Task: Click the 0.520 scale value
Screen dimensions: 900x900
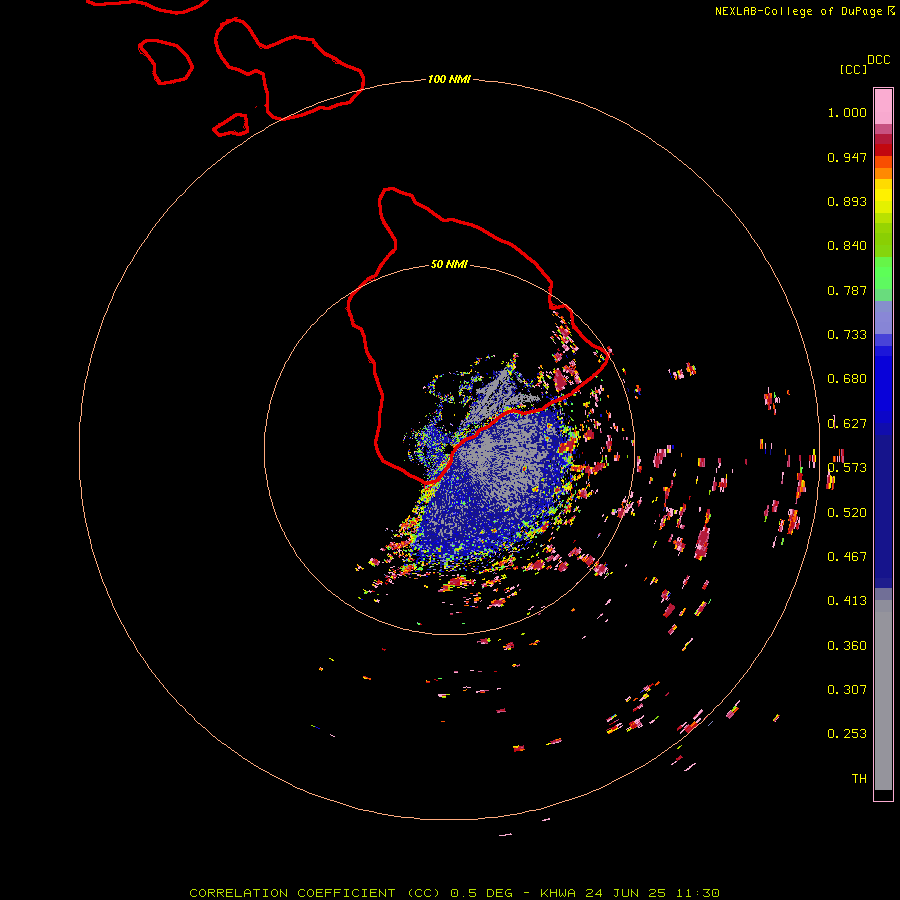Action: (847, 513)
